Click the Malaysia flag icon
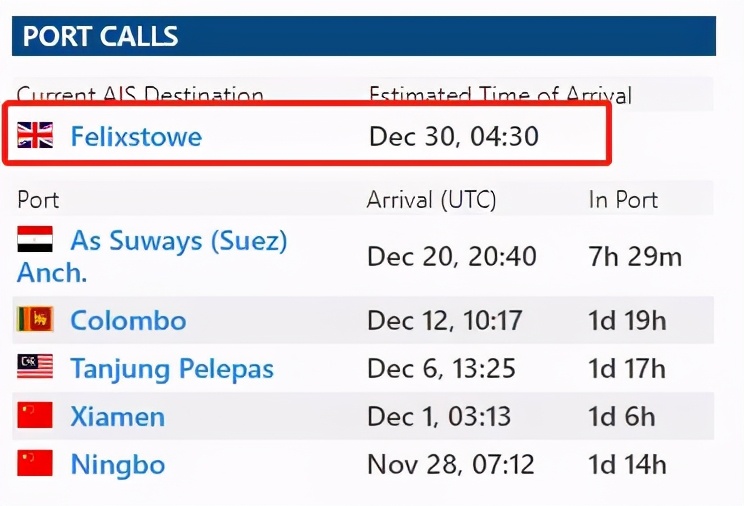The image size is (744, 506). (35, 366)
